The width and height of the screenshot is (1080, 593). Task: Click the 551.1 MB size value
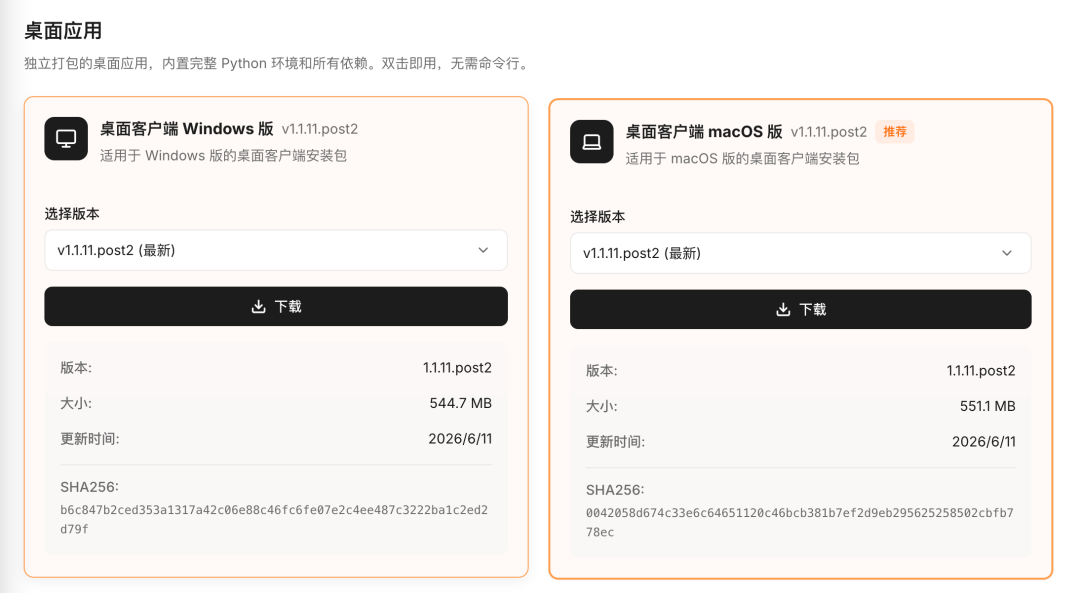pyautogui.click(x=988, y=406)
